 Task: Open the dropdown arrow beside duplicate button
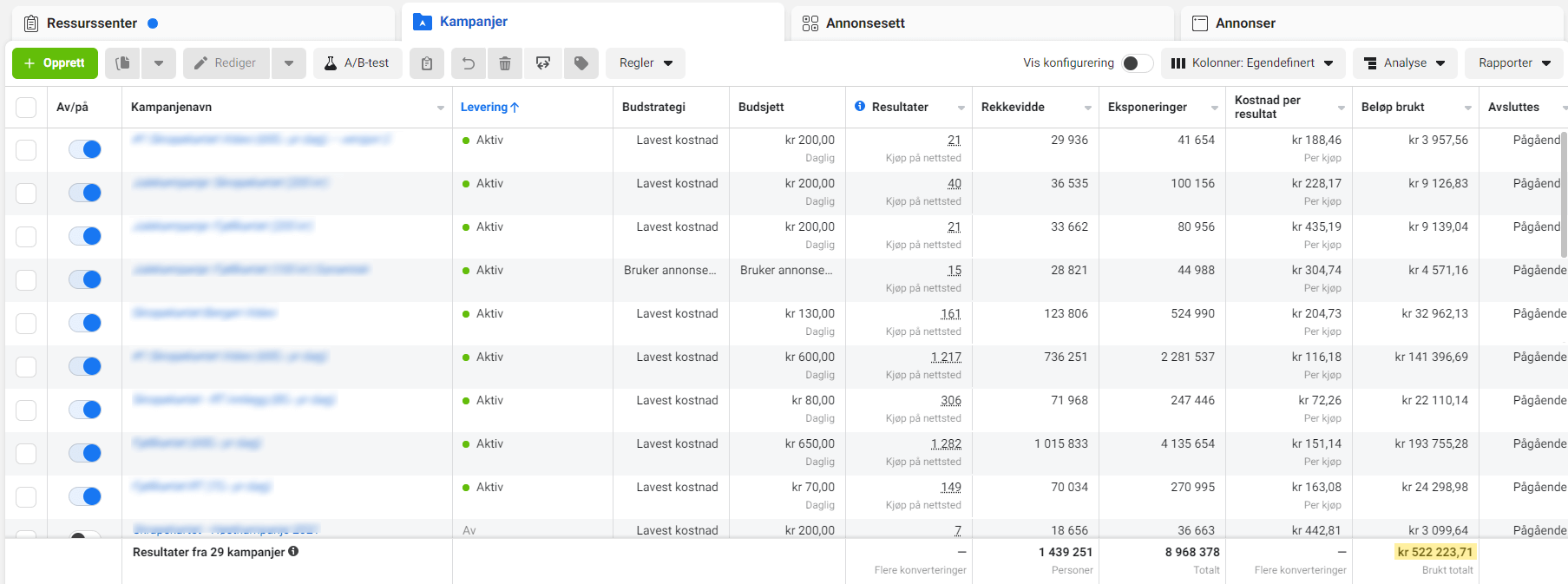159,63
